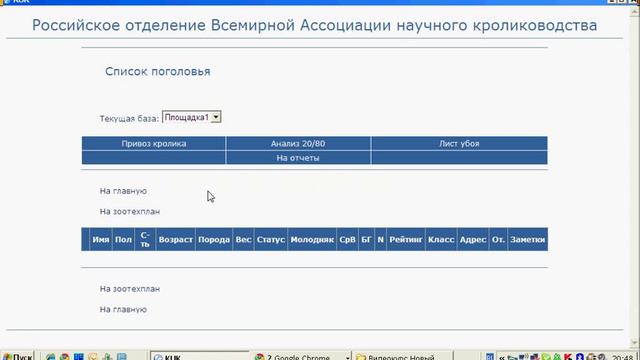Click the БГ column header

pos(366,240)
